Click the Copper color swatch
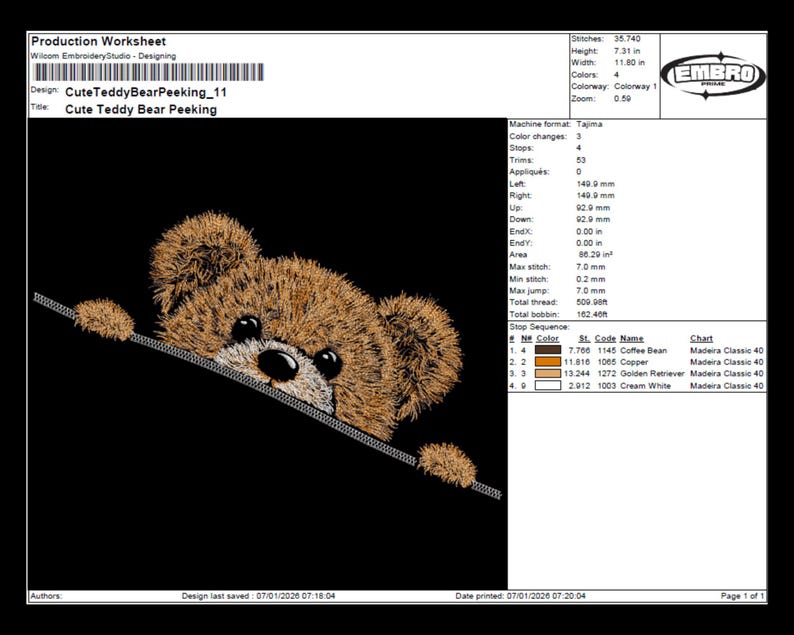Viewport: 794px width, 635px height. (548, 362)
